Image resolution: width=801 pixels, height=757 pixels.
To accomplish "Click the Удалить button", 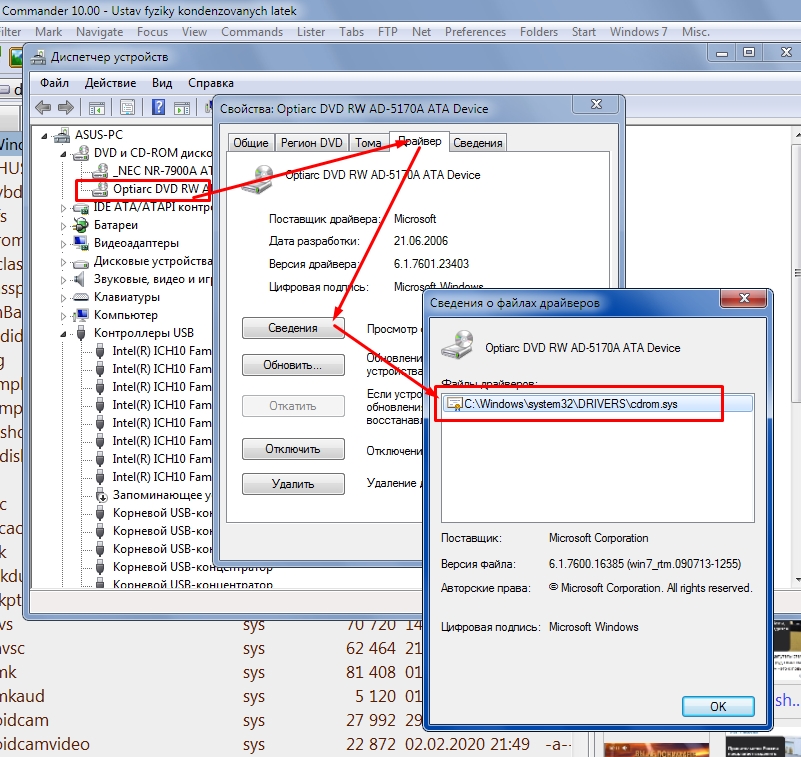I will point(293,484).
